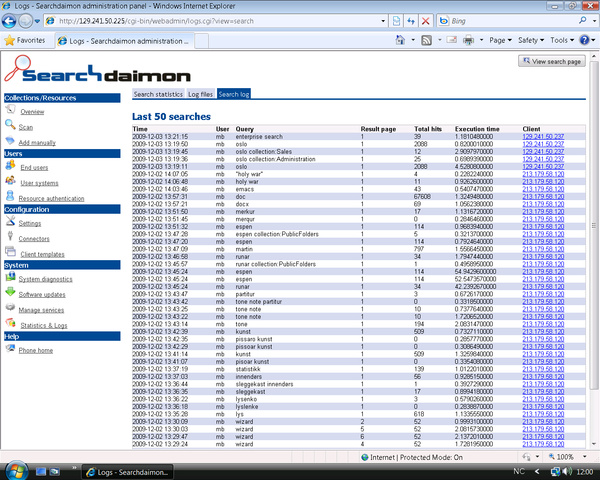
Task: Click the Resource authentication icon
Action: [x=10, y=196]
